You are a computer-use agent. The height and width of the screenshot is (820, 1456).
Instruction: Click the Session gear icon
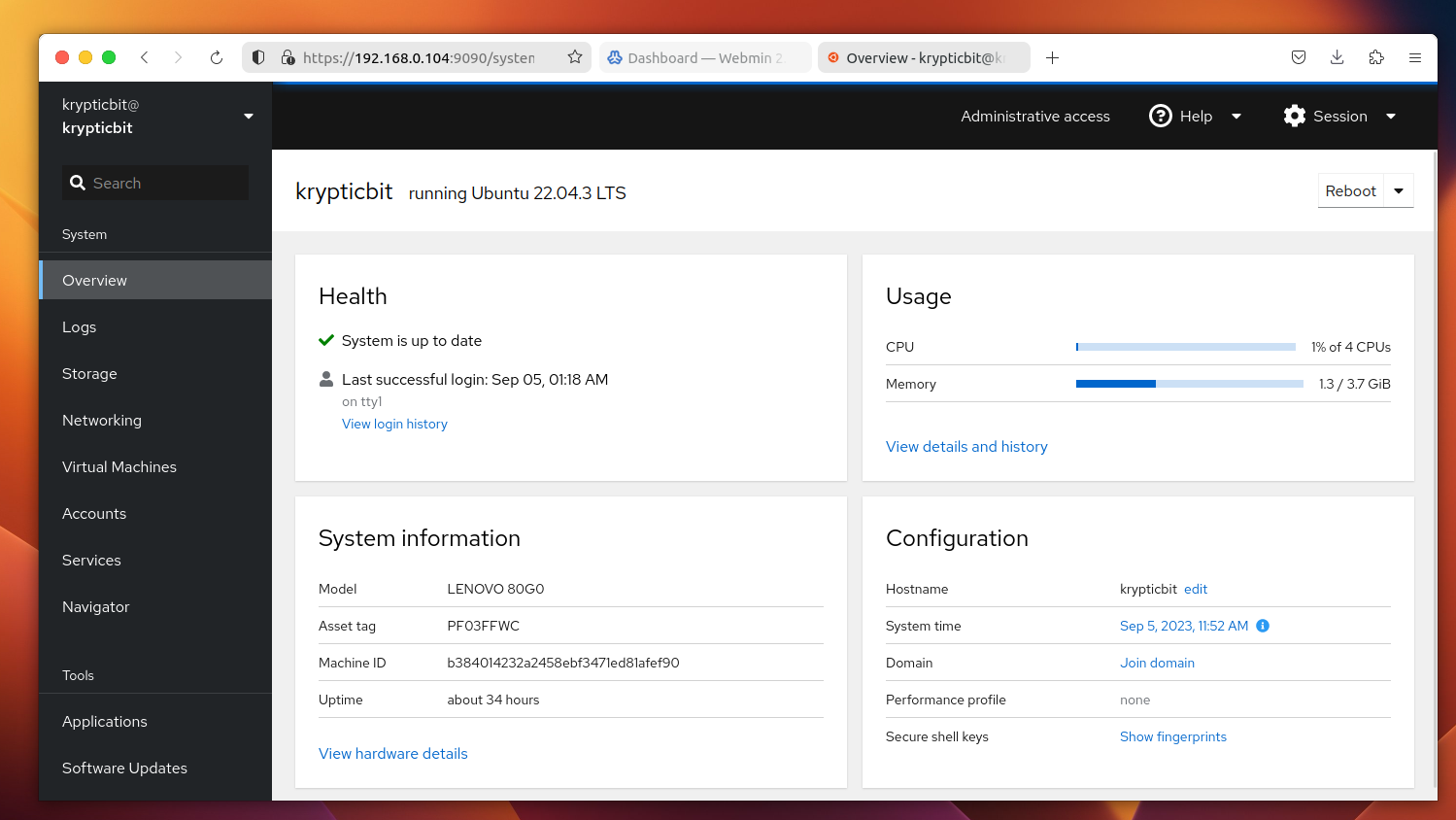point(1294,116)
